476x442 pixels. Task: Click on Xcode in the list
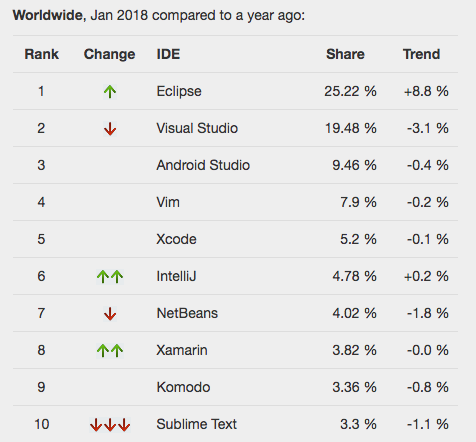(x=176, y=239)
